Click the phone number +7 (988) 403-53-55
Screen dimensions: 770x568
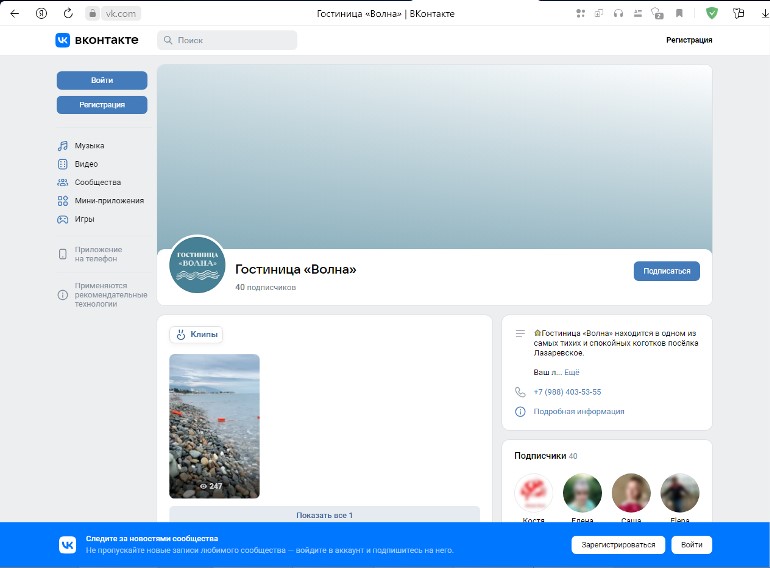tap(567, 392)
